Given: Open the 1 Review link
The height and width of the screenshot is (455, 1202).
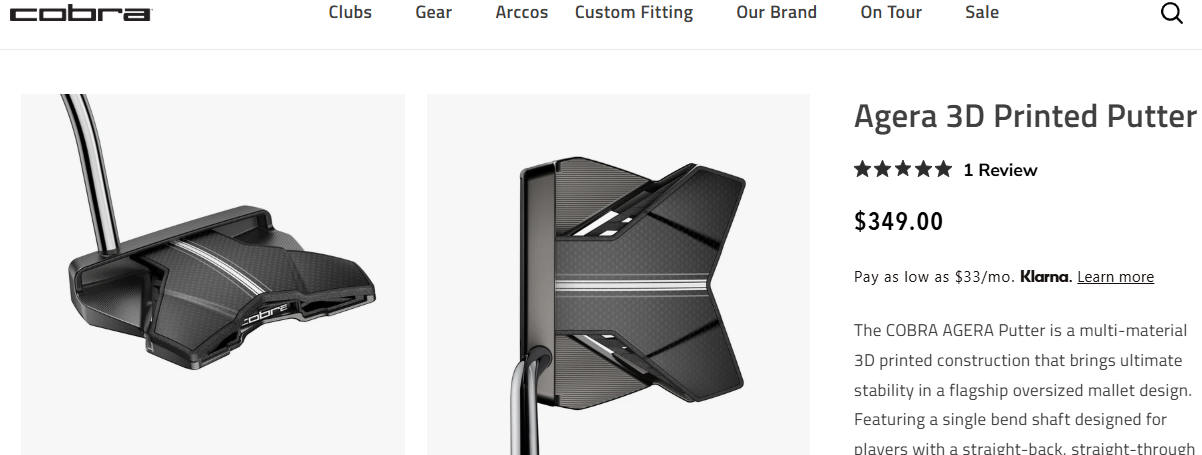Looking at the screenshot, I should pyautogui.click(x=1000, y=170).
